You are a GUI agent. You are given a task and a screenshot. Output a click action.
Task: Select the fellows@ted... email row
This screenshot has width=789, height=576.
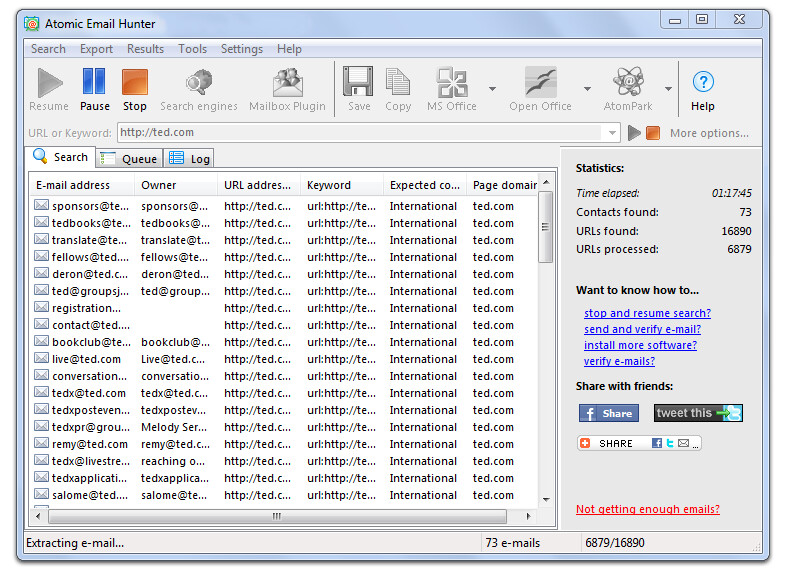[284, 257]
